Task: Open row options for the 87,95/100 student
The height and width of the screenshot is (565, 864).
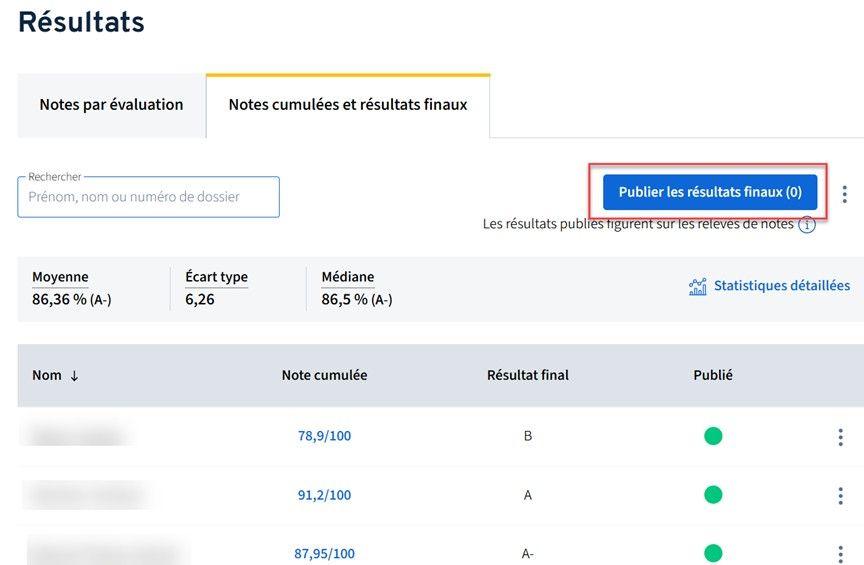Action: pyautogui.click(x=840, y=553)
